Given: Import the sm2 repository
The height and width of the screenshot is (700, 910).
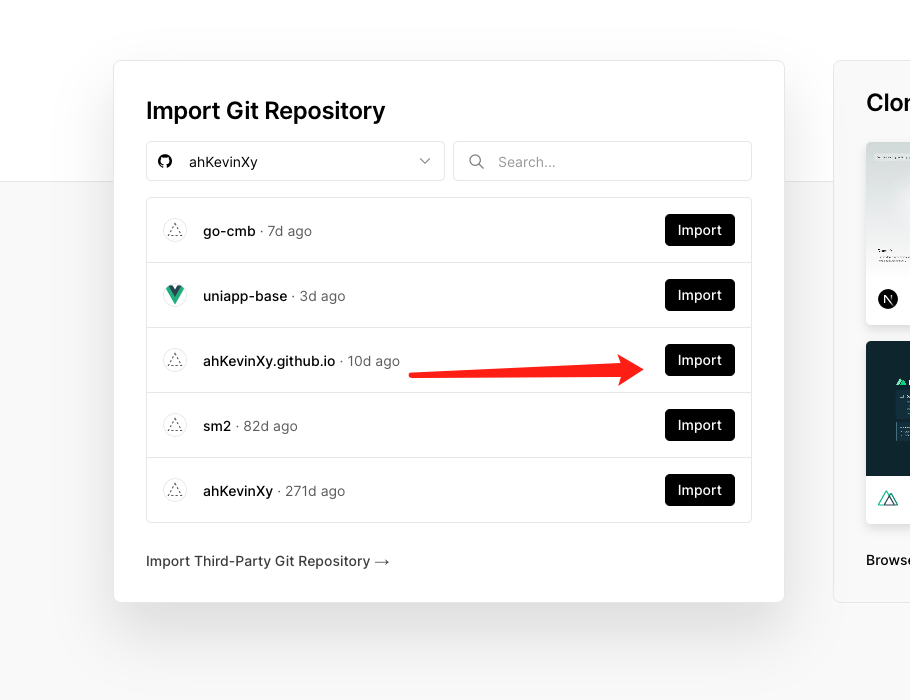Looking at the screenshot, I should pyautogui.click(x=699, y=425).
